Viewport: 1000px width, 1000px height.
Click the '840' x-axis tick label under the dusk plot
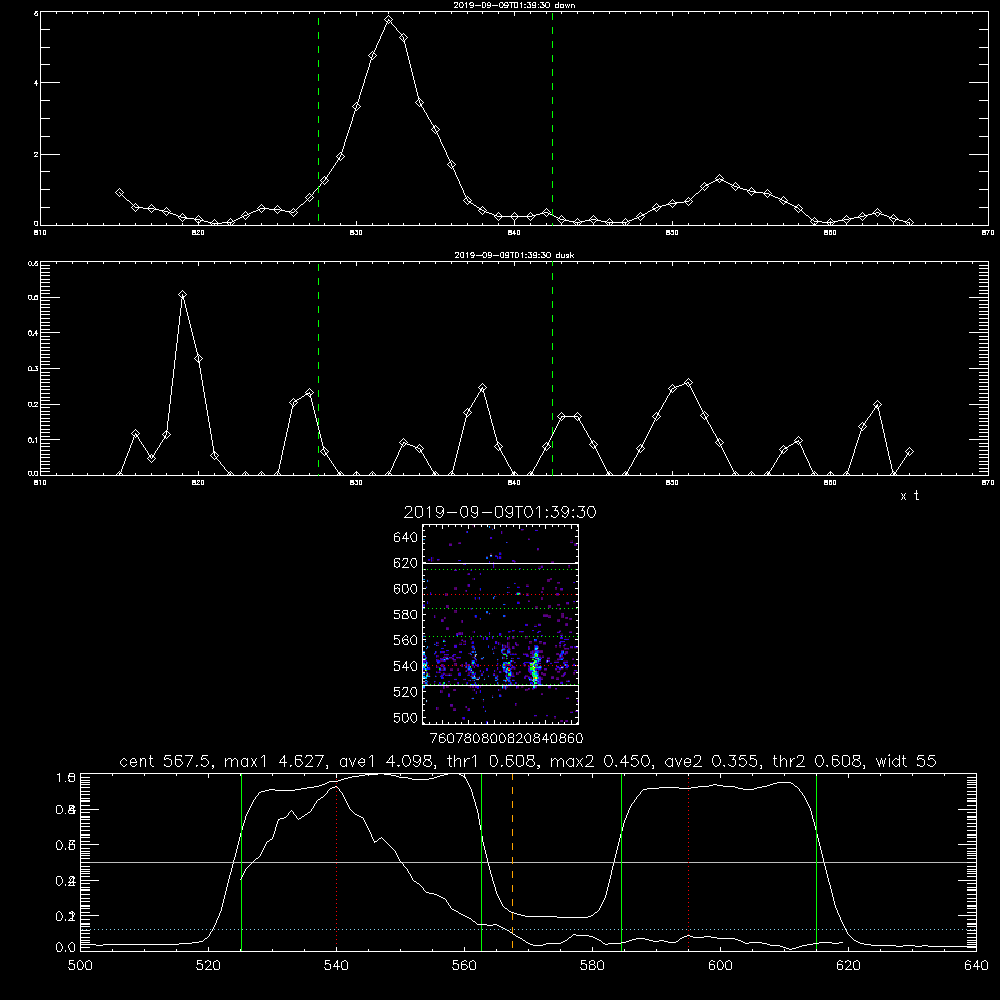click(514, 483)
